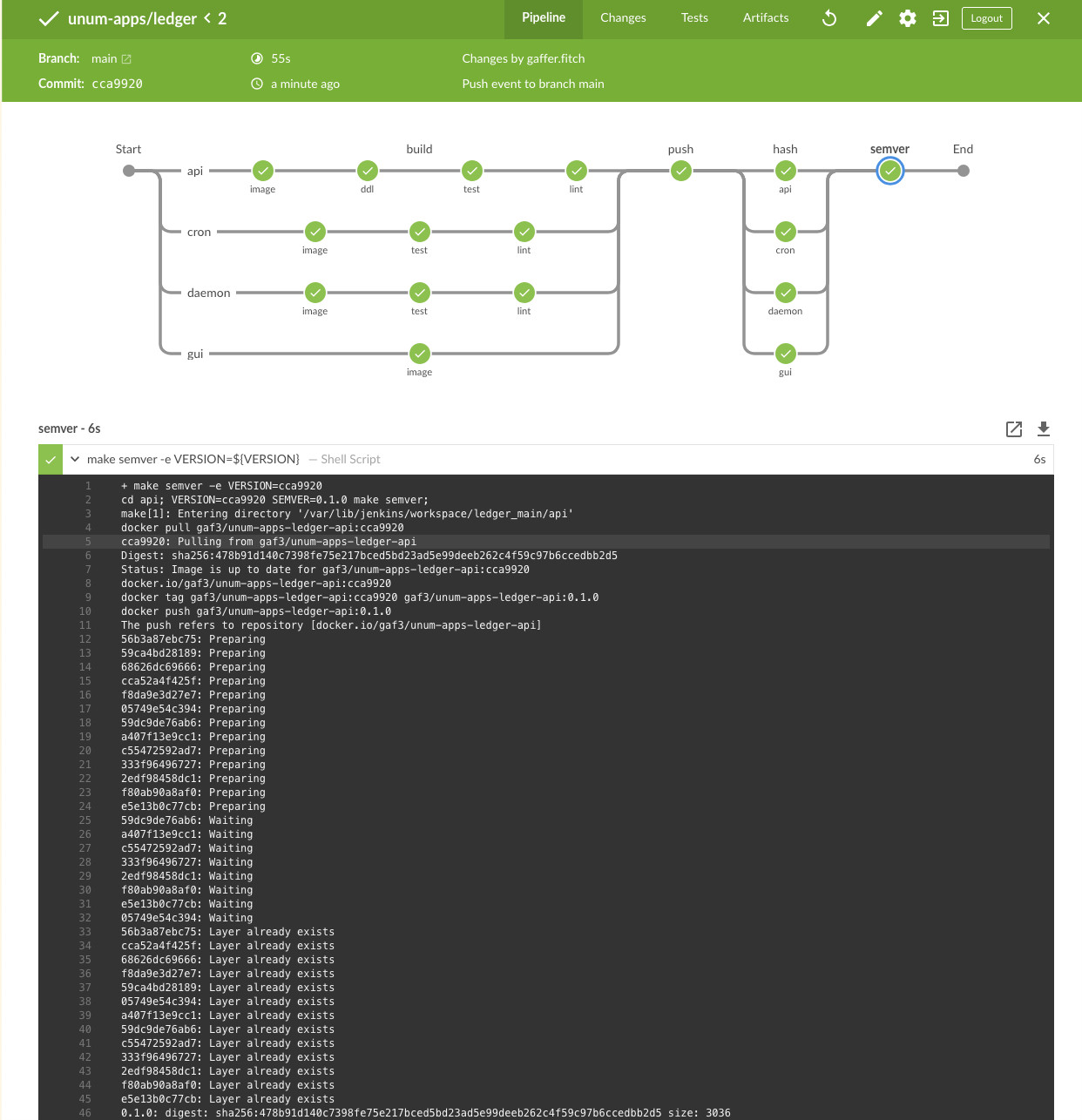Image resolution: width=1082 pixels, height=1120 pixels.
Task: Click the End node of the pipeline
Action: 964,171
